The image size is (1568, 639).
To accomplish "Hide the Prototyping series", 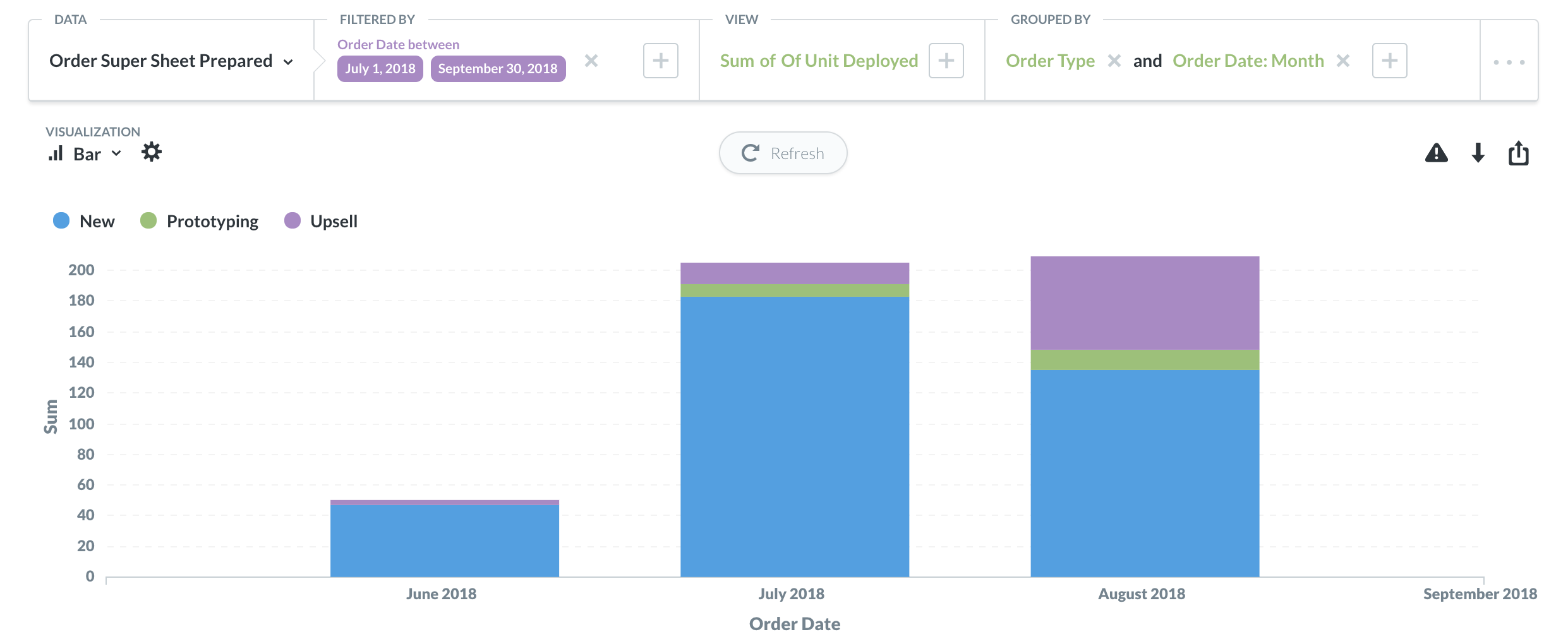I will coord(200,221).
